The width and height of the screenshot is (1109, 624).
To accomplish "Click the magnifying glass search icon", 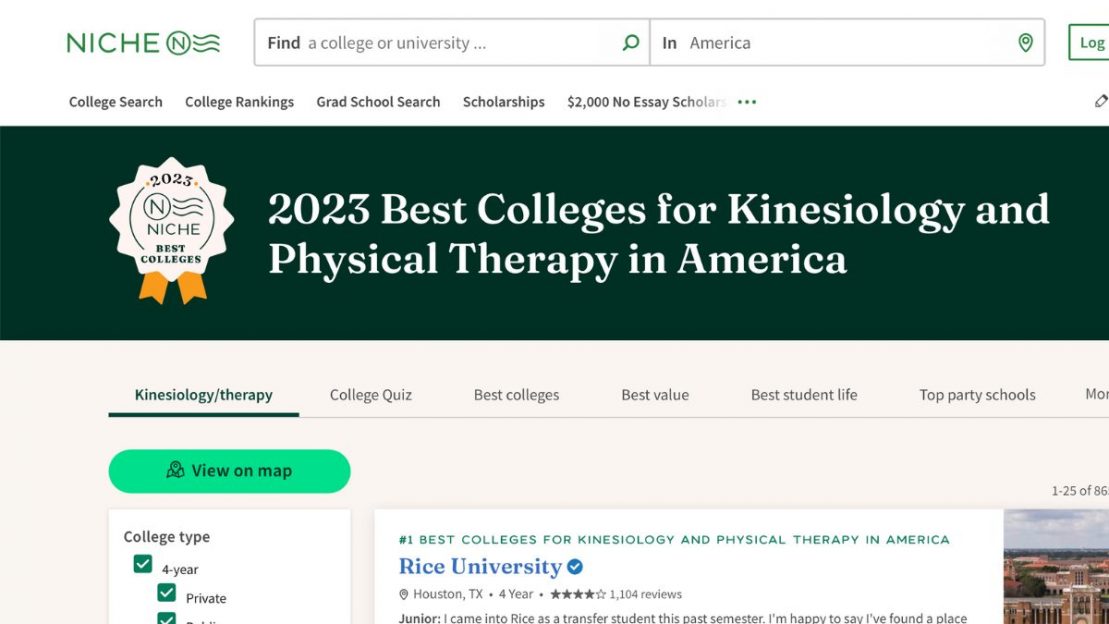I will coord(630,42).
